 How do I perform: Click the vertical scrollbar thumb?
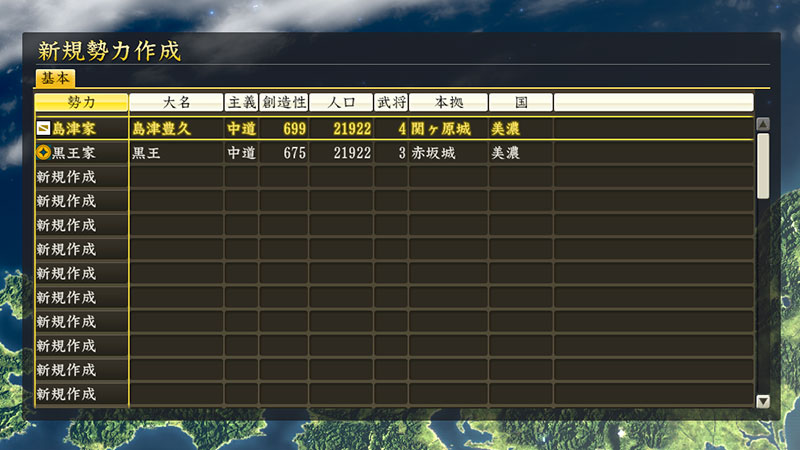tap(763, 165)
